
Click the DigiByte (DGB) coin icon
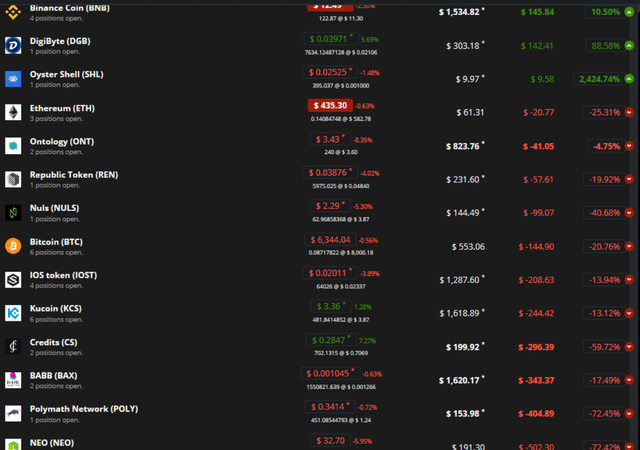[x=13, y=45]
